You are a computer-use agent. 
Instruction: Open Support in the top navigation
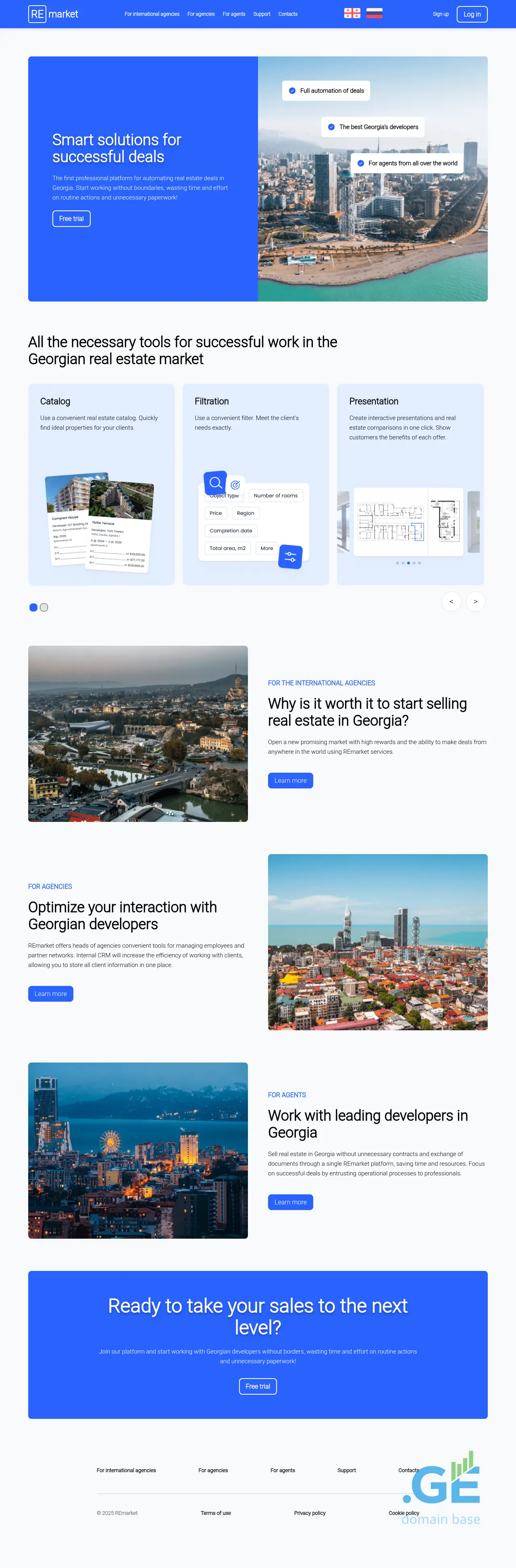click(262, 14)
